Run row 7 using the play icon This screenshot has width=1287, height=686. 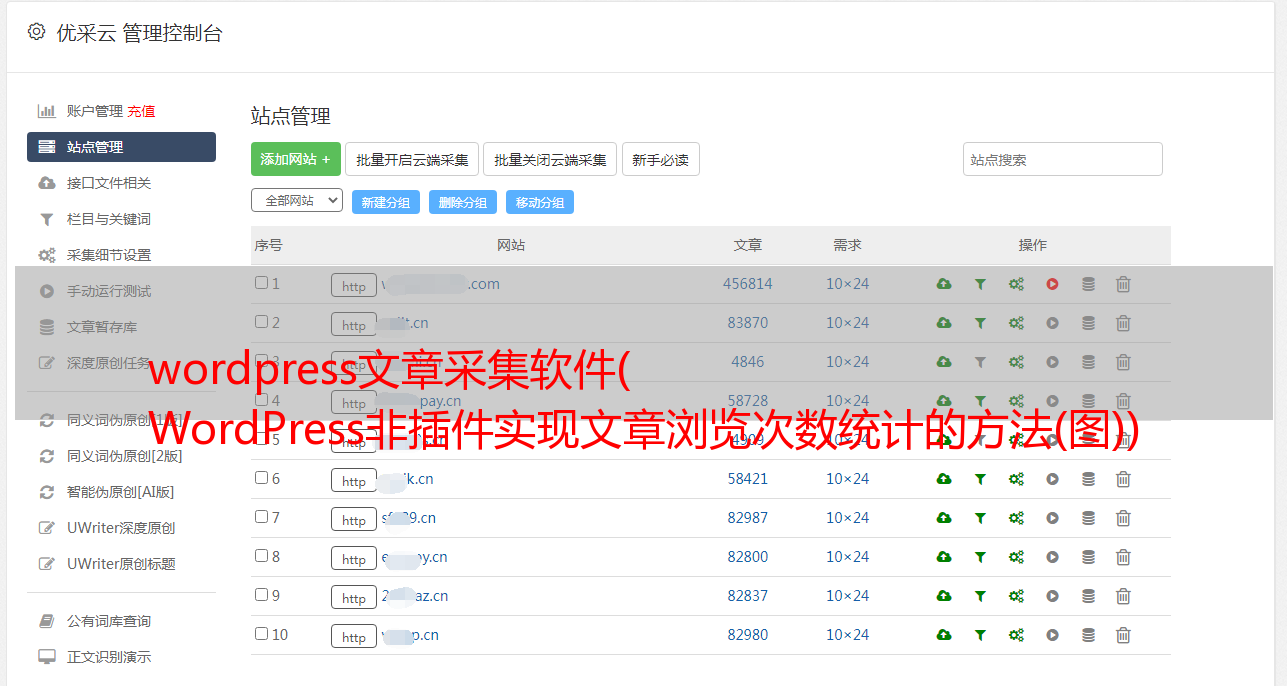(x=1052, y=518)
